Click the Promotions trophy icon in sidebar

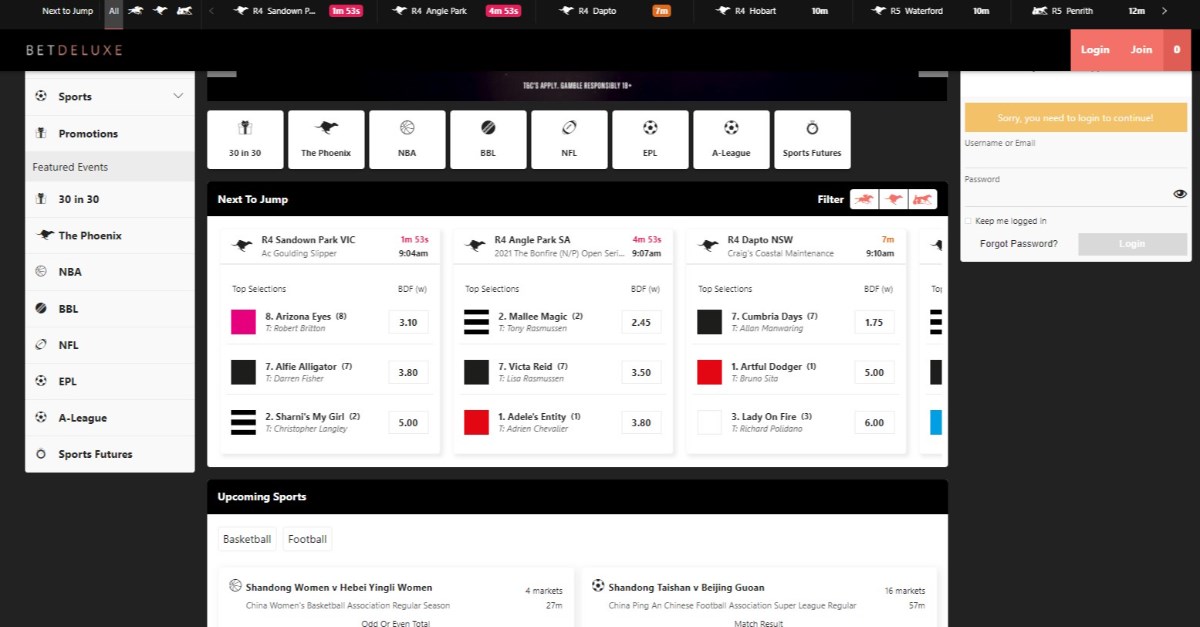click(x=41, y=133)
